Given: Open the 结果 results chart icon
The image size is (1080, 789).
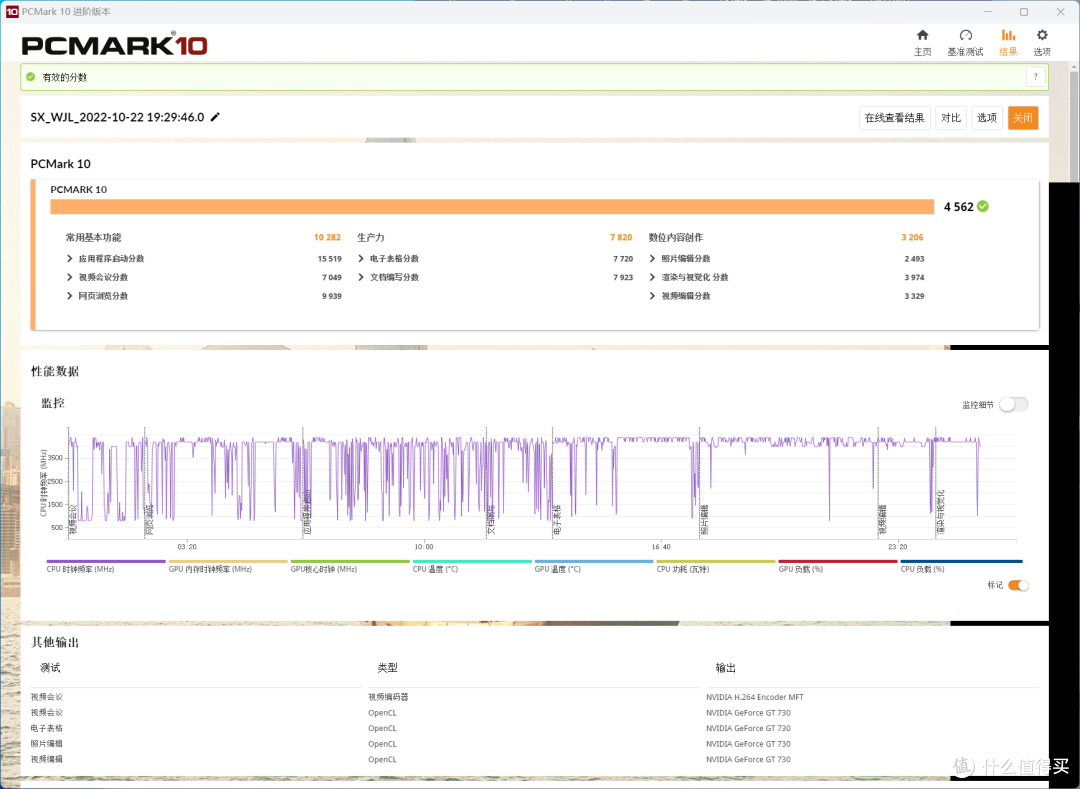Looking at the screenshot, I should 1008,42.
